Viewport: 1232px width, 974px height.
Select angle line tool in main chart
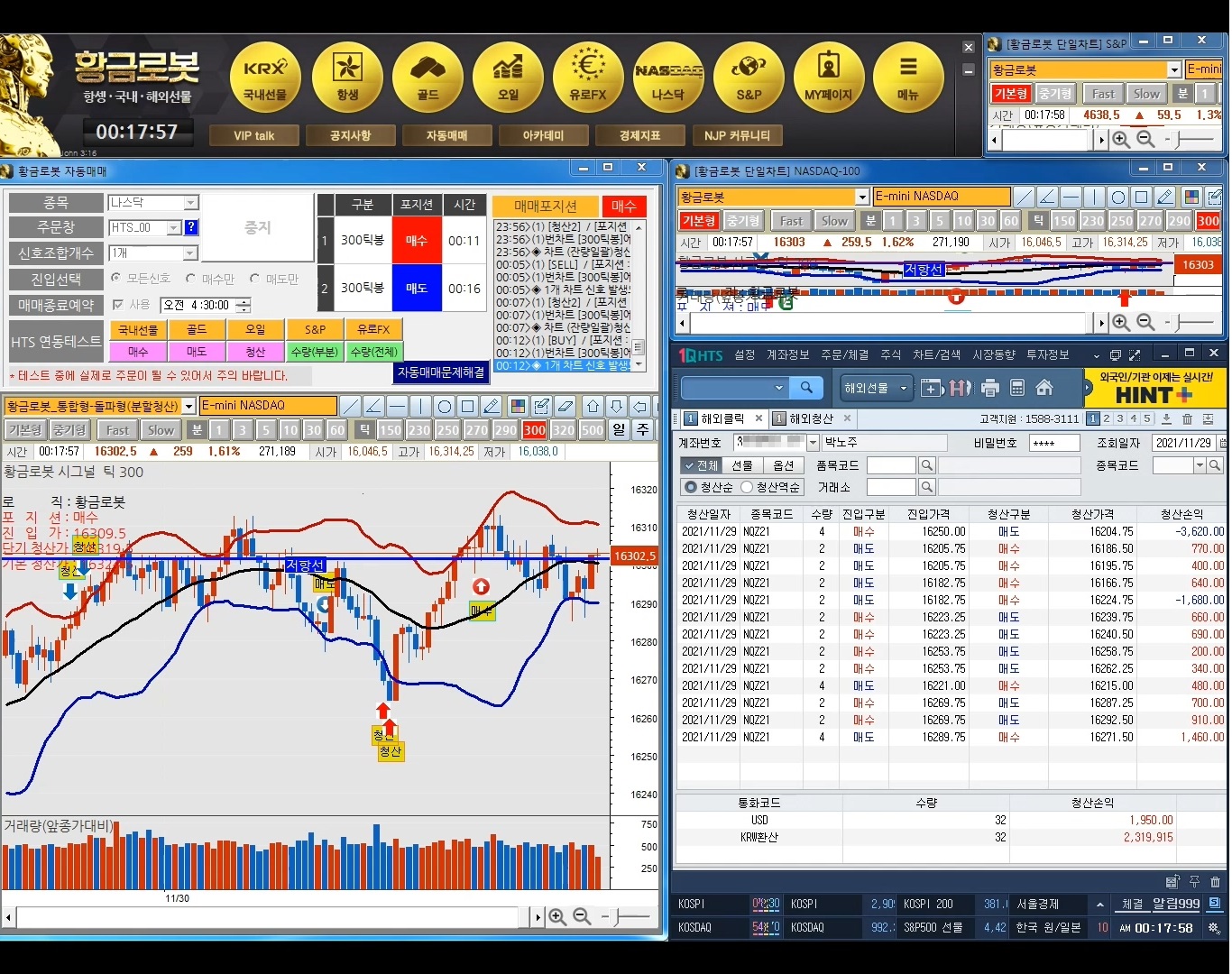pyautogui.click(x=373, y=406)
